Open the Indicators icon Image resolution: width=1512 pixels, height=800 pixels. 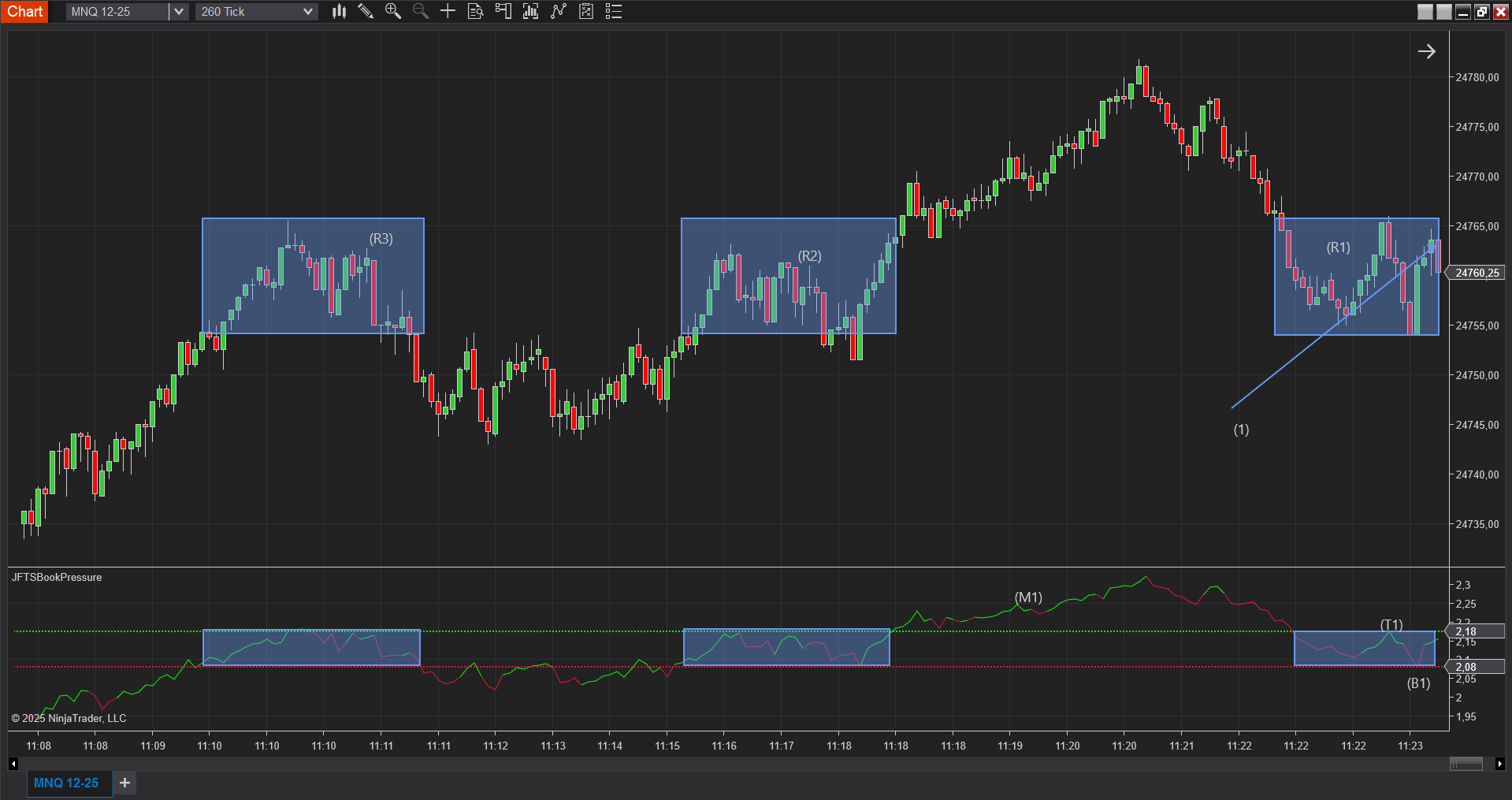pos(530,11)
